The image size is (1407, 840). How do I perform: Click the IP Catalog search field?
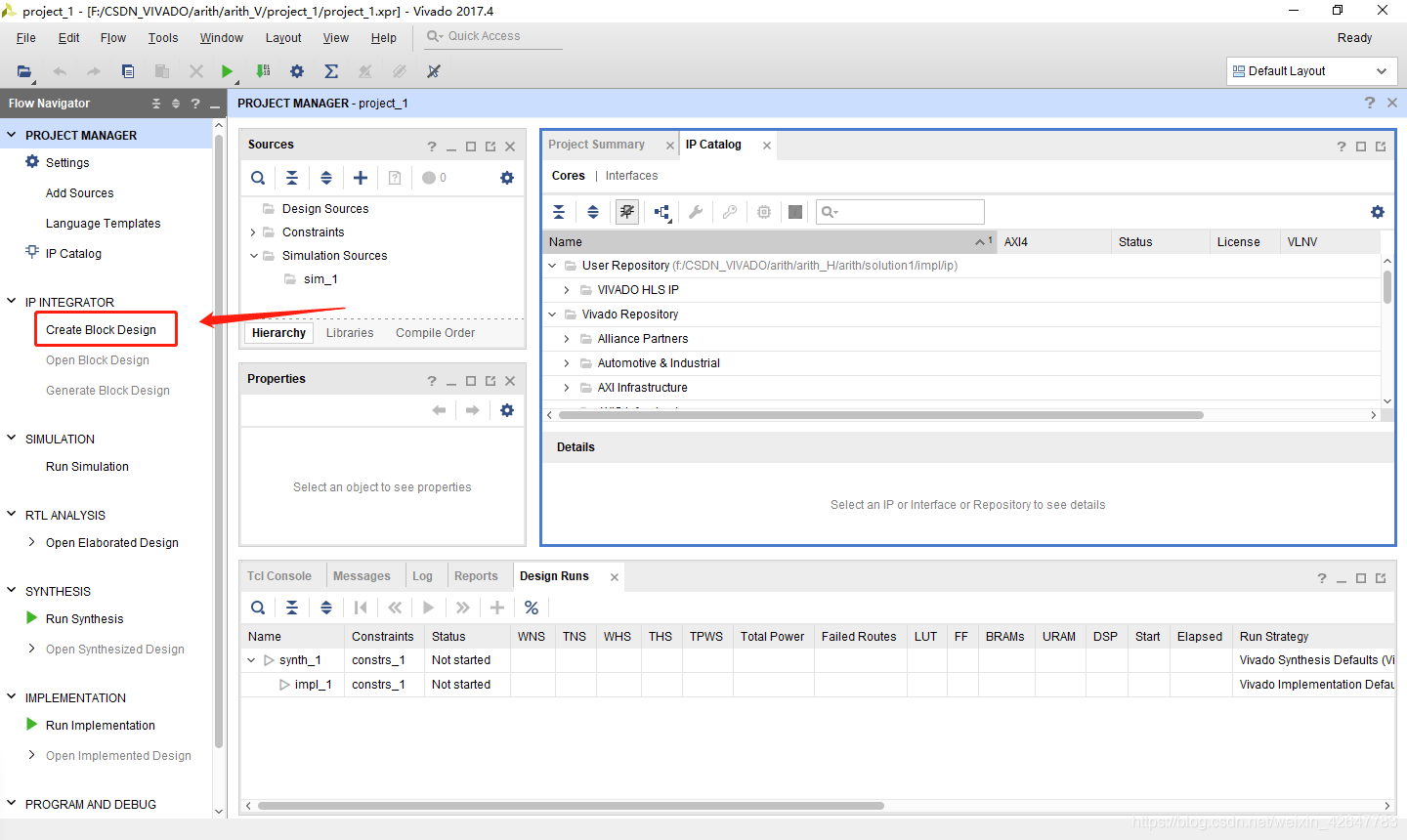900,212
